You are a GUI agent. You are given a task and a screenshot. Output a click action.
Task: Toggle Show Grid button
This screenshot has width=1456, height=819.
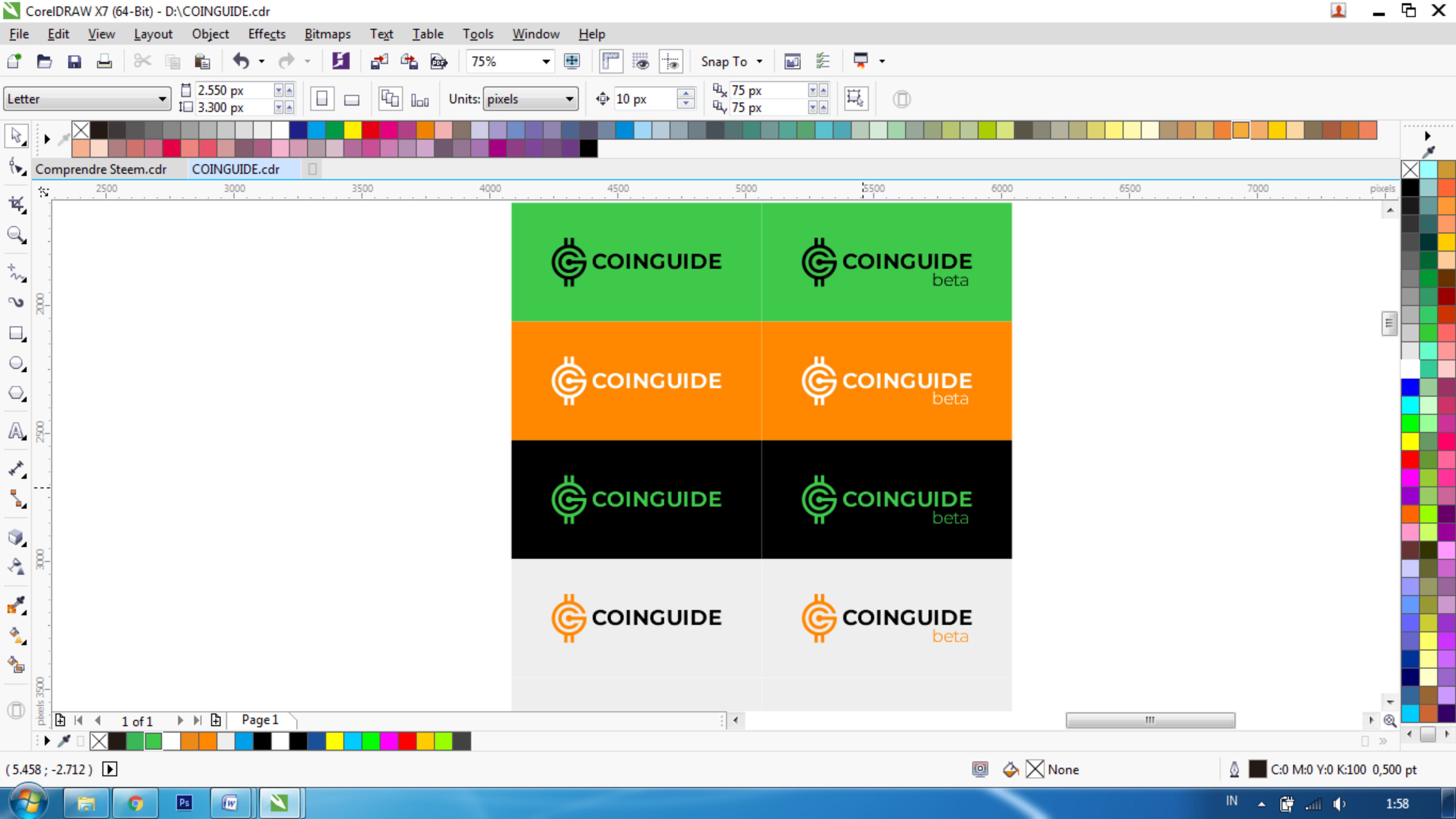pyautogui.click(x=641, y=61)
